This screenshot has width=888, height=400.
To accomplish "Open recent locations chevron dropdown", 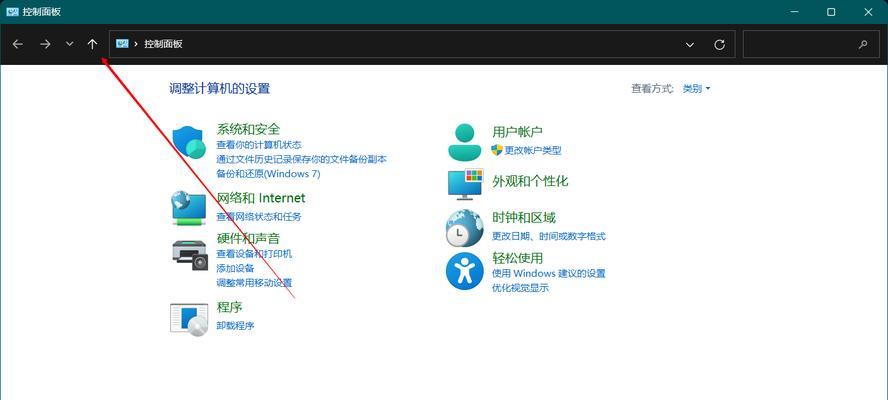I will (70, 44).
